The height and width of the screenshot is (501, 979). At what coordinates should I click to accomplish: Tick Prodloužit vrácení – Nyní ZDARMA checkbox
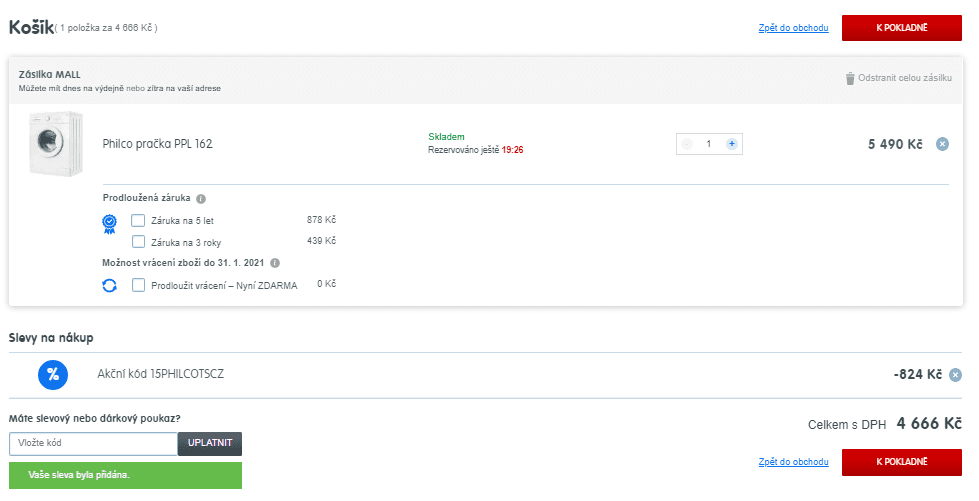click(138, 285)
